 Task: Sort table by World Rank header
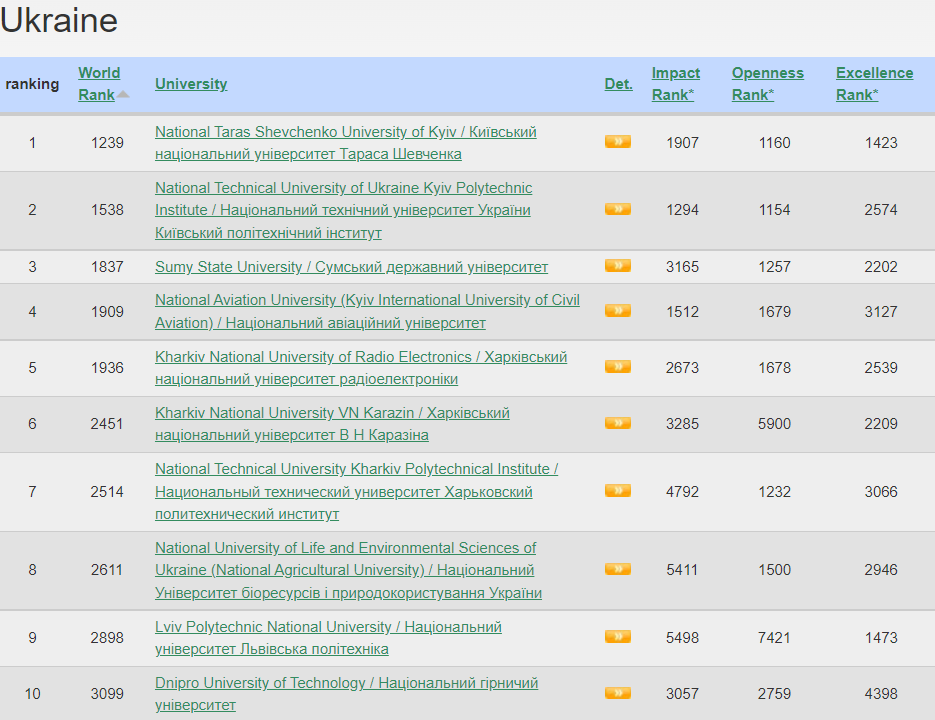coord(99,84)
